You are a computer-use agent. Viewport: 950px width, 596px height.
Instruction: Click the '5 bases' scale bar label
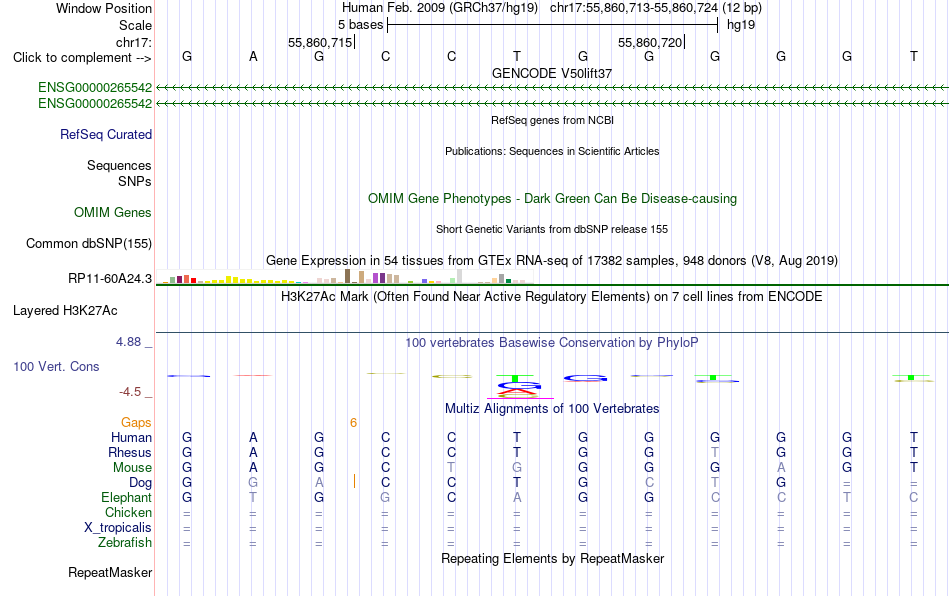[x=360, y=25]
